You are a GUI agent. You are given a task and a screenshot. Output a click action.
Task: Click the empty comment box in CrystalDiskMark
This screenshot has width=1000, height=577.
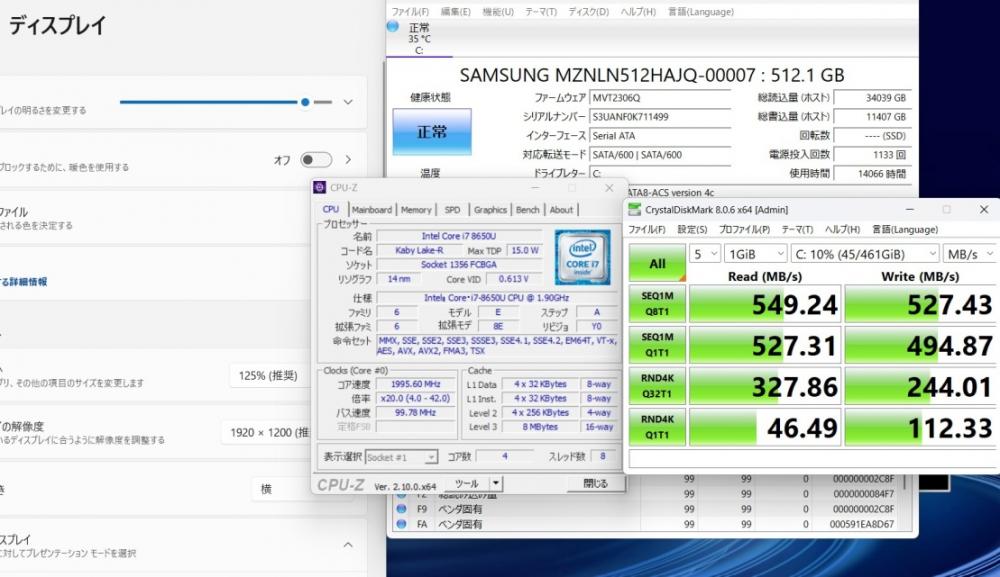click(x=812, y=458)
